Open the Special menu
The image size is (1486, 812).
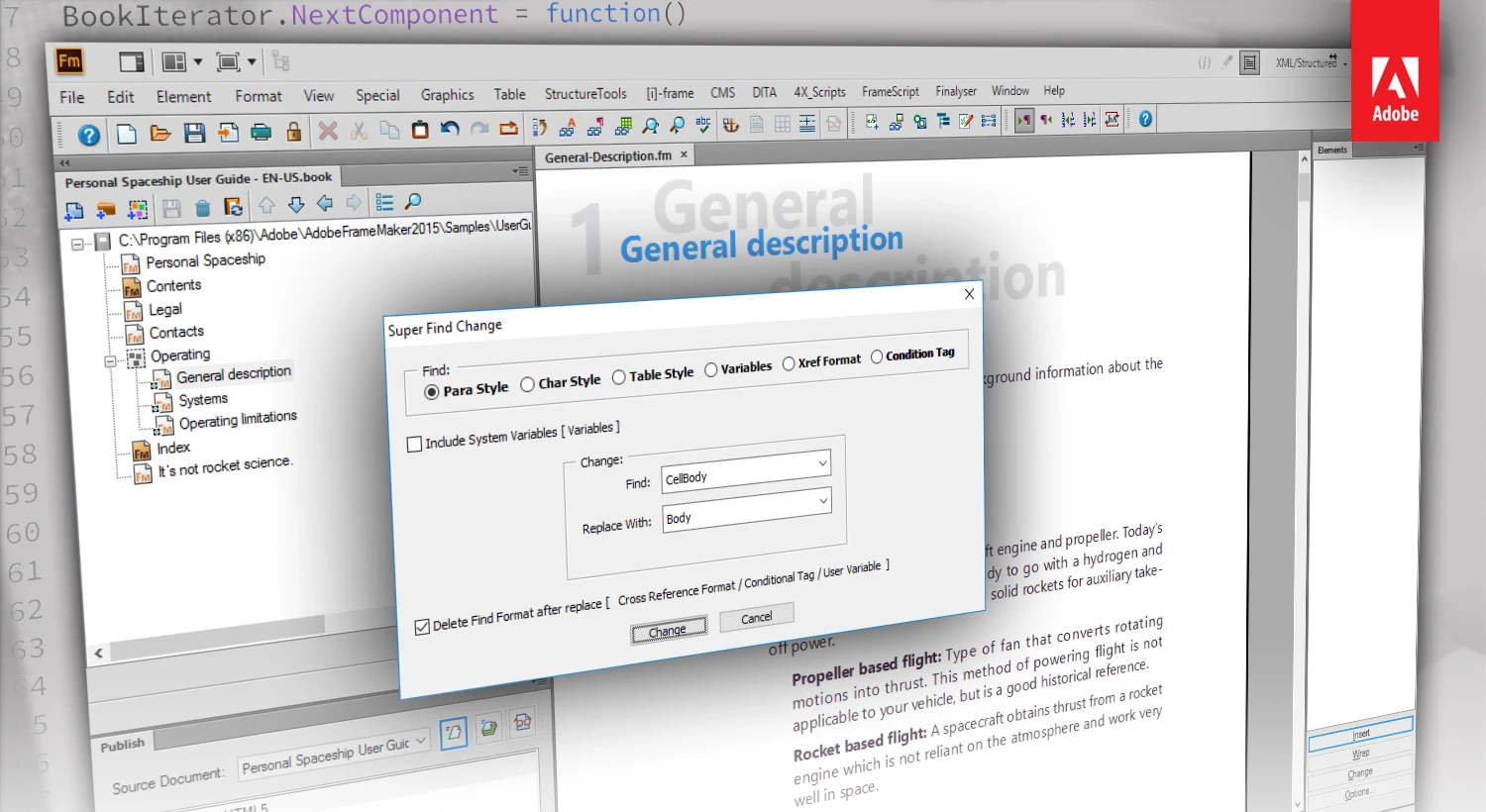(378, 95)
